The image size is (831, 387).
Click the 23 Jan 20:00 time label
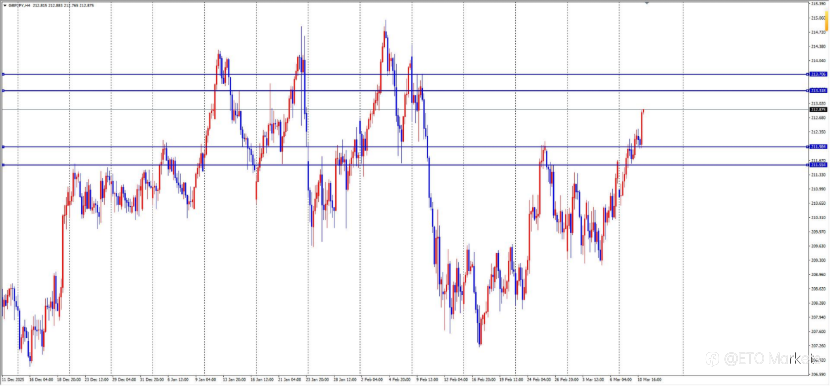[318, 380]
